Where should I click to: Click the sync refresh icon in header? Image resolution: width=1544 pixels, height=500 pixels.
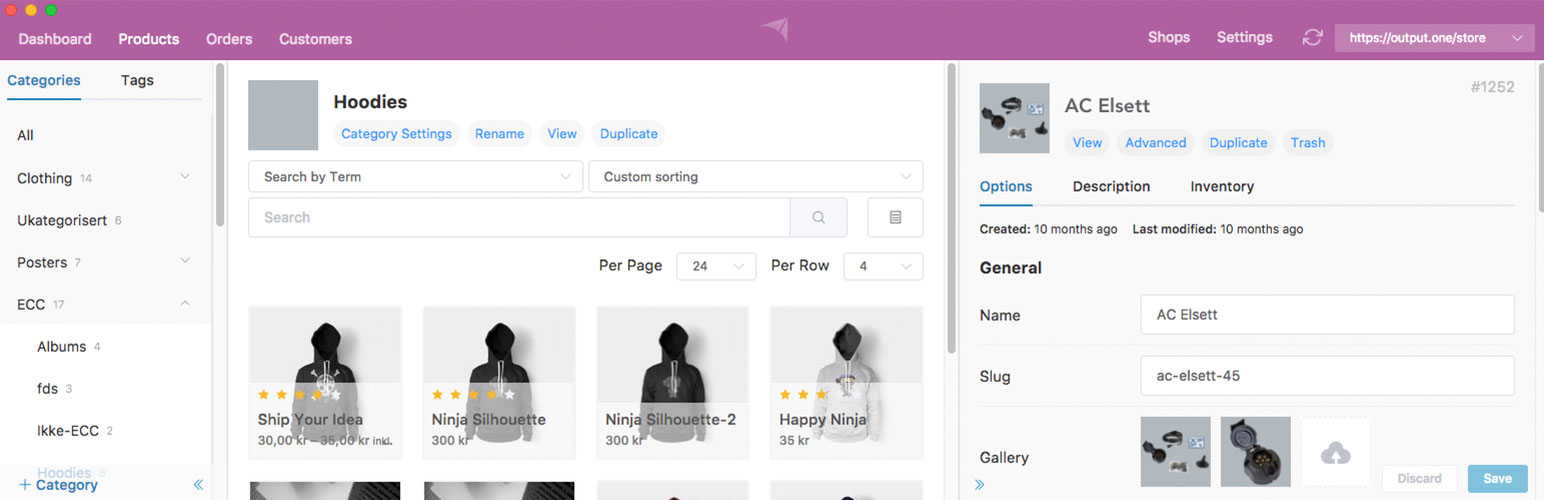pyautogui.click(x=1312, y=38)
